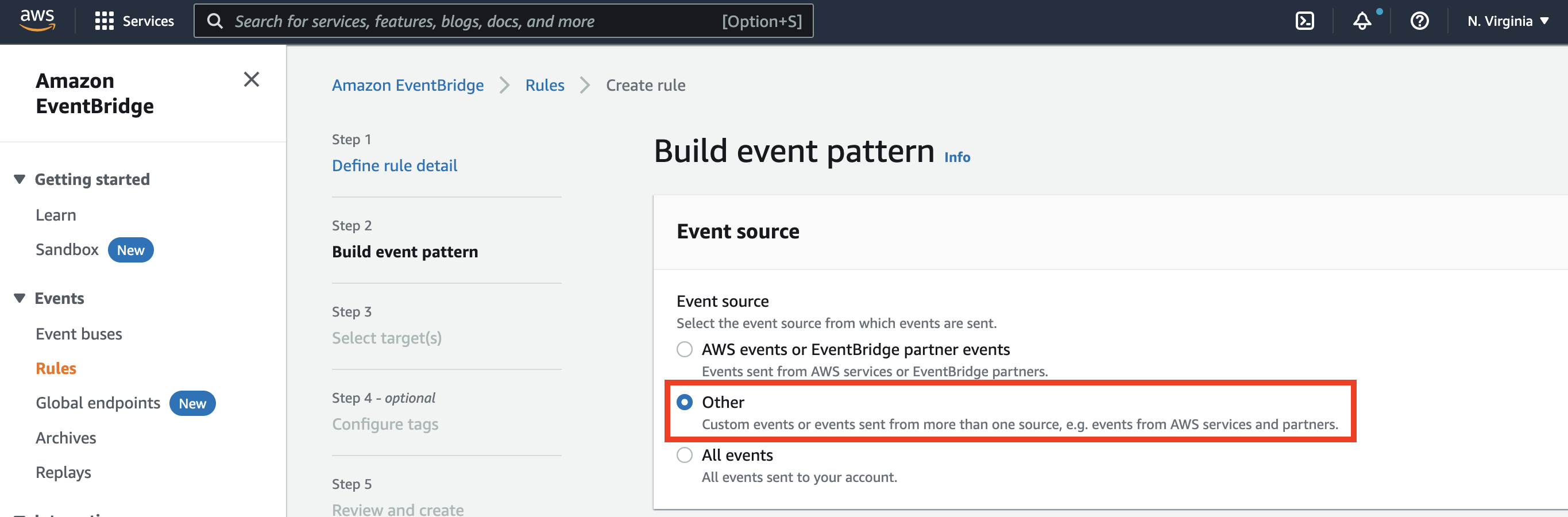Open Global endpoints in the sidebar
1568x517 pixels.
point(98,403)
